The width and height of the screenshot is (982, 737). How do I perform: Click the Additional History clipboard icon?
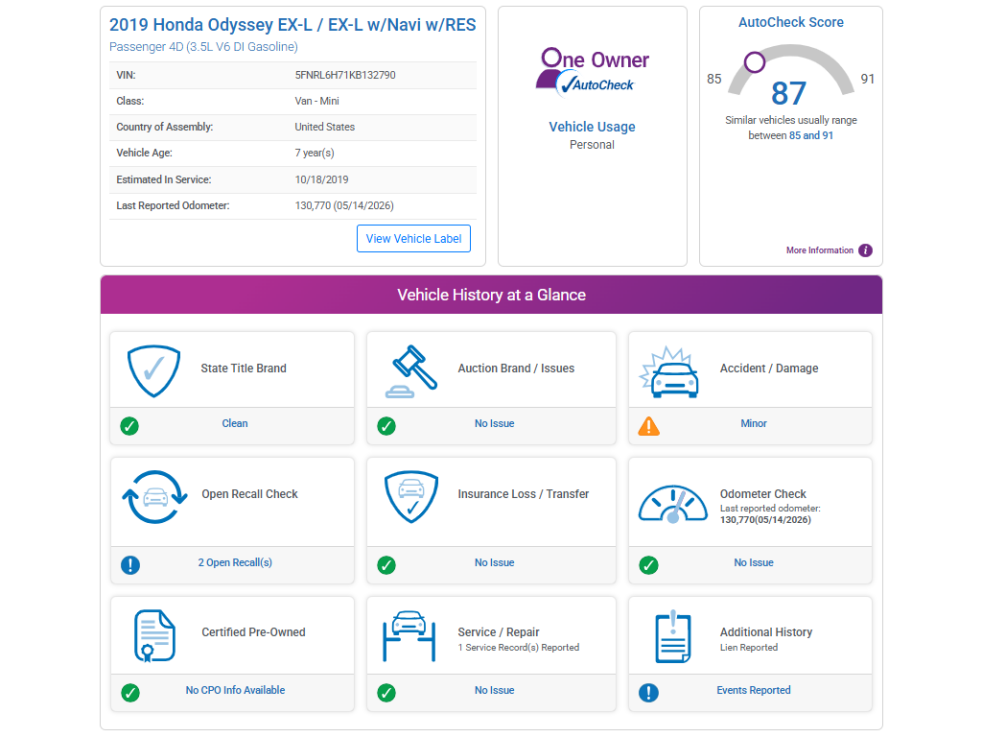pos(673,636)
